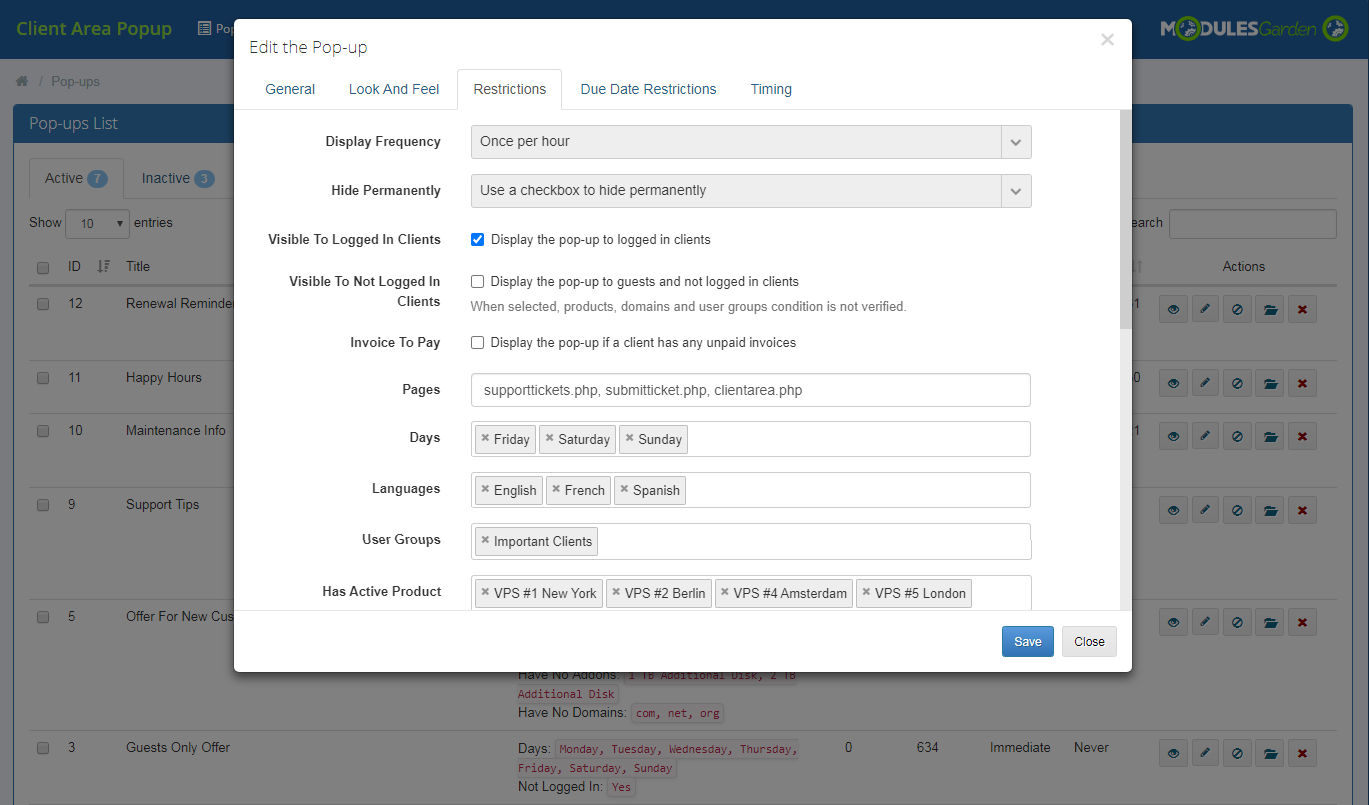Screen dimensions: 1369x805
Task: Click the home breadcrumb icon
Action: click(21, 80)
